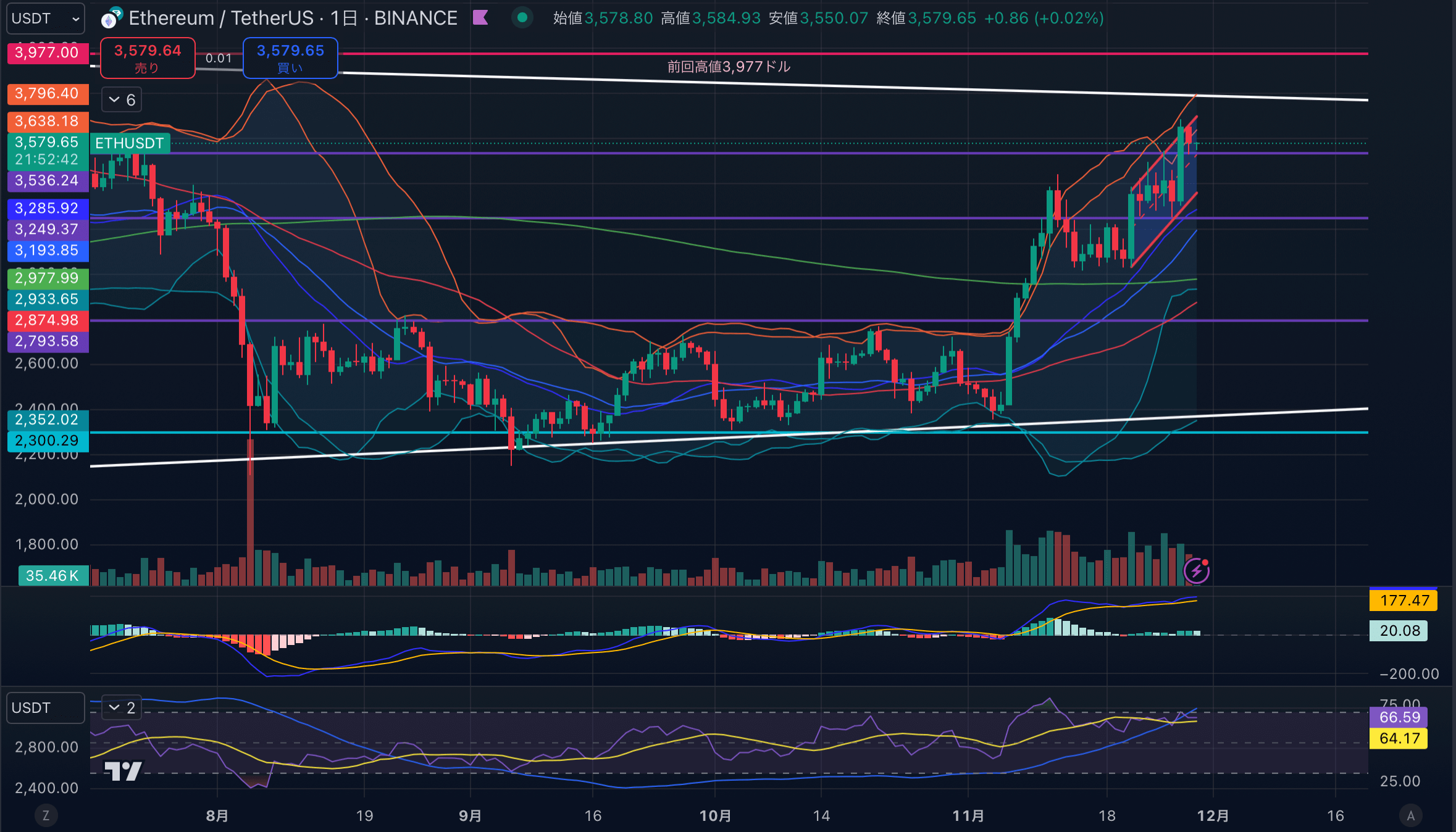The image size is (1456, 832).
Task: Click the current price label 3,579.65 with countdown
Action: click(x=48, y=151)
